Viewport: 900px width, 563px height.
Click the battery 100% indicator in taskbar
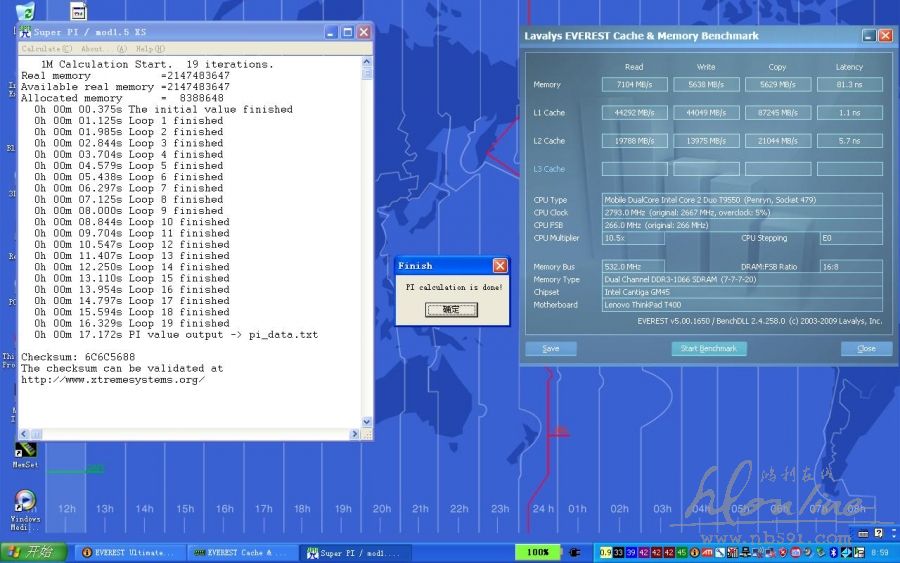click(x=538, y=552)
